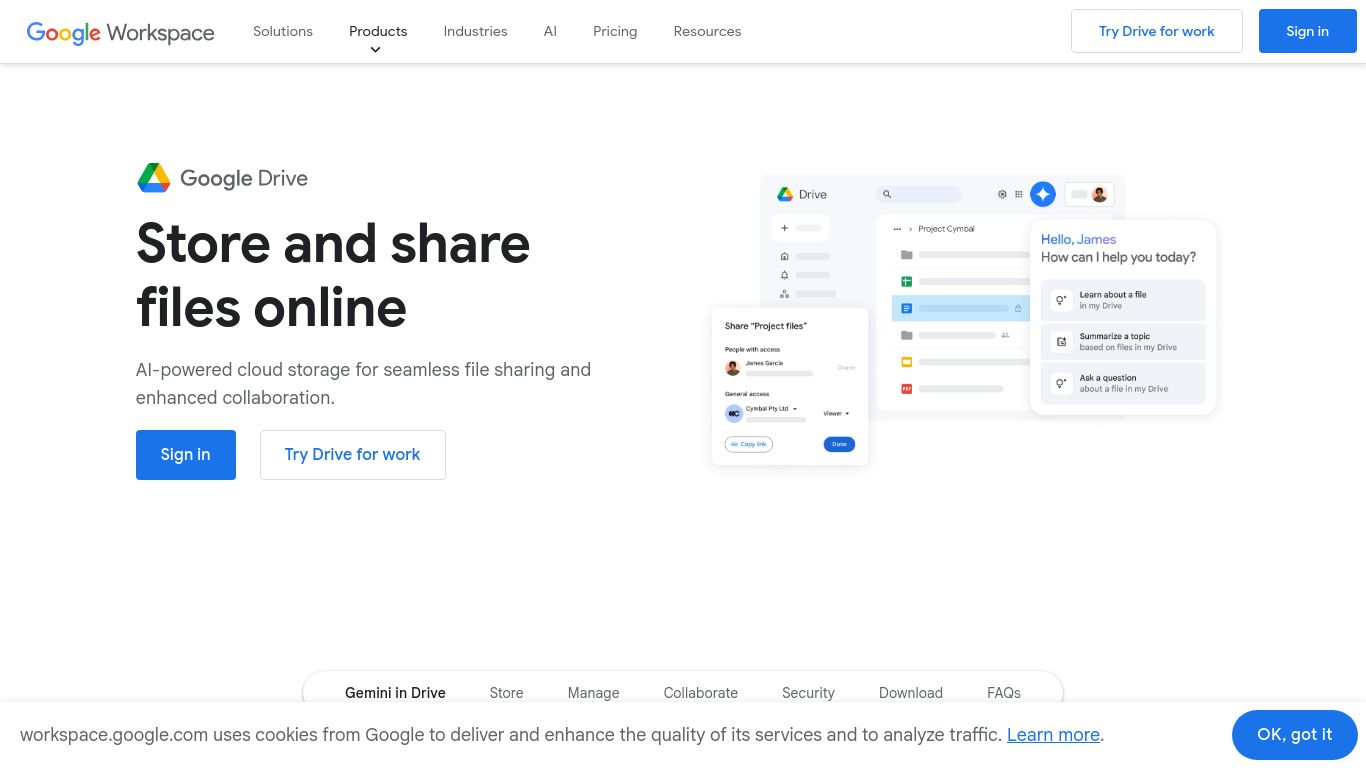The width and height of the screenshot is (1366, 768).
Task: Click the search bar in Drive illustration
Action: (919, 194)
